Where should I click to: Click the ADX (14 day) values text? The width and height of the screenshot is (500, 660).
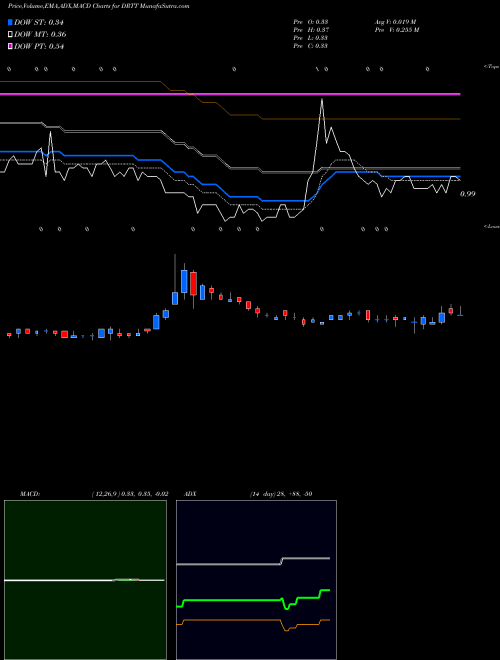[281, 494]
